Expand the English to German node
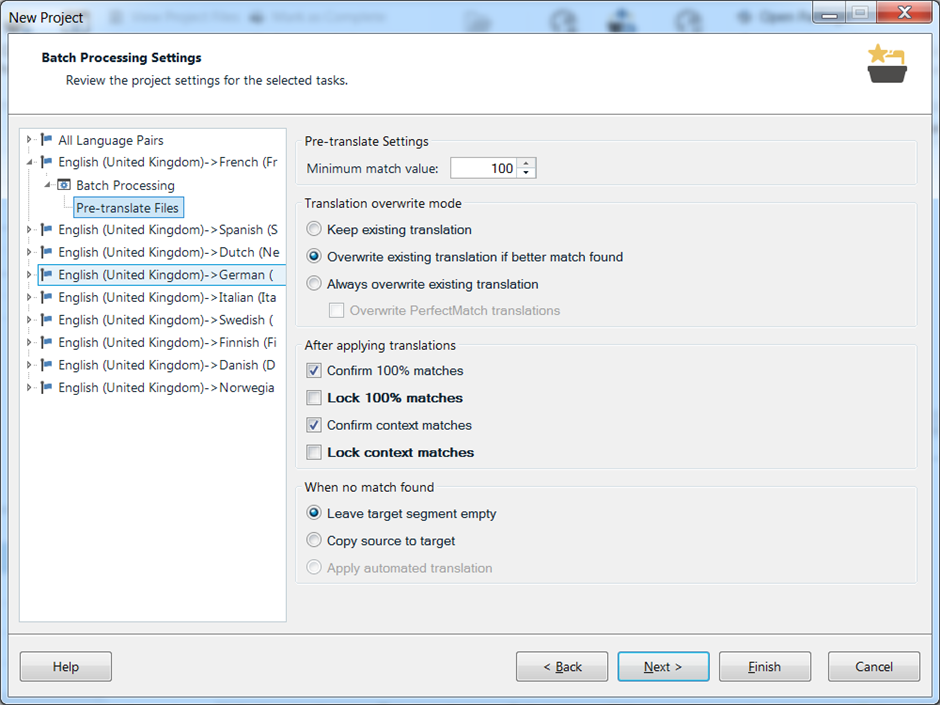This screenshot has width=940, height=705. click(29, 275)
